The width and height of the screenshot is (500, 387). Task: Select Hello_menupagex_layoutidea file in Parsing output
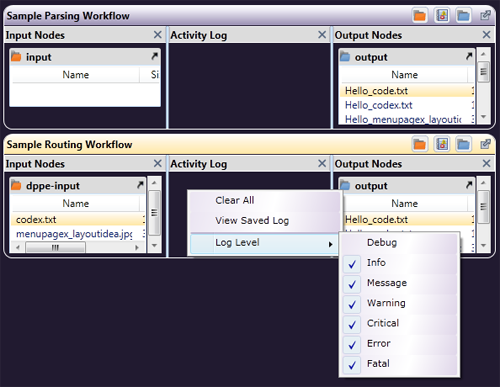407,119
